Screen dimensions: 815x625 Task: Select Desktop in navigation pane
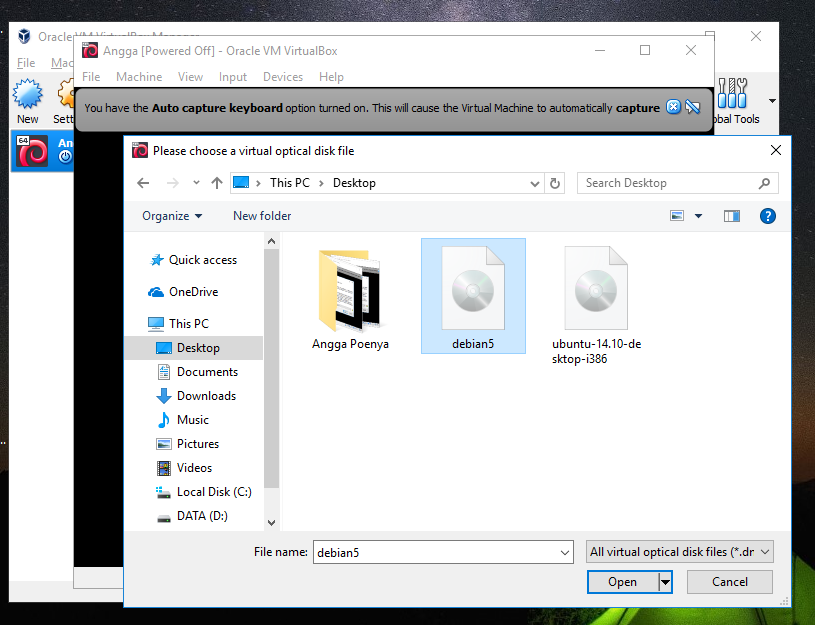194,348
